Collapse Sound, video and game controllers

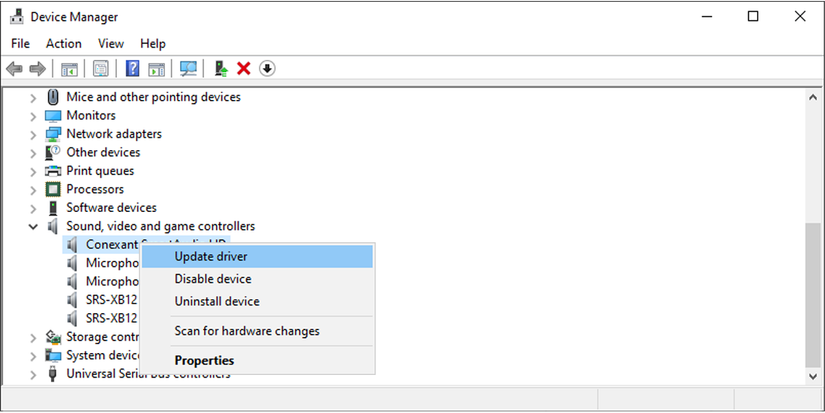[x=33, y=227]
